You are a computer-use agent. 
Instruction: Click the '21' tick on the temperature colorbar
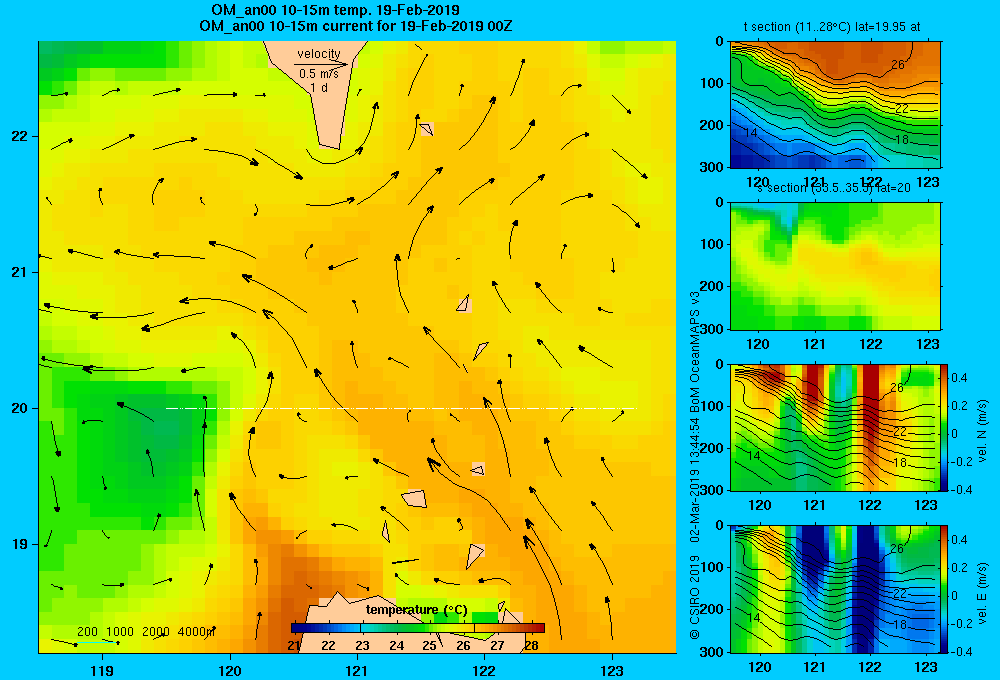click(x=294, y=646)
